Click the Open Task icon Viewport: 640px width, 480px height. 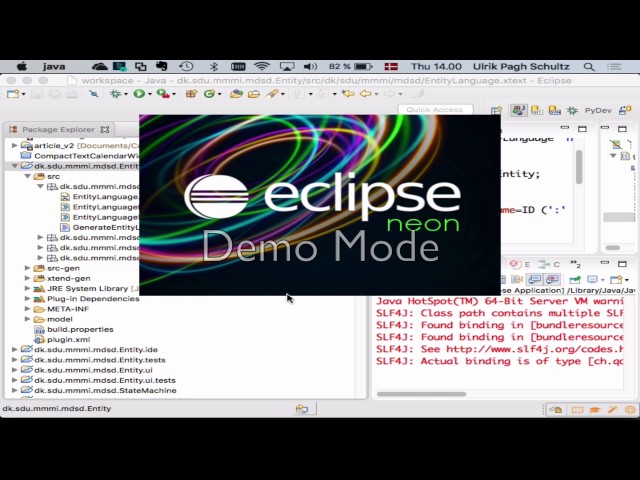(254, 94)
